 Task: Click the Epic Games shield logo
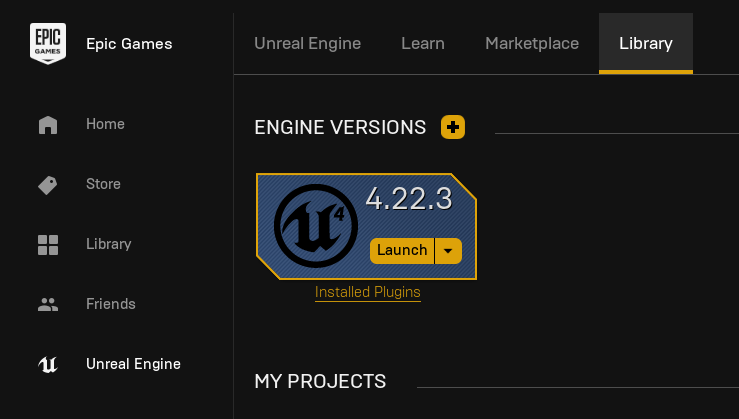(48, 43)
